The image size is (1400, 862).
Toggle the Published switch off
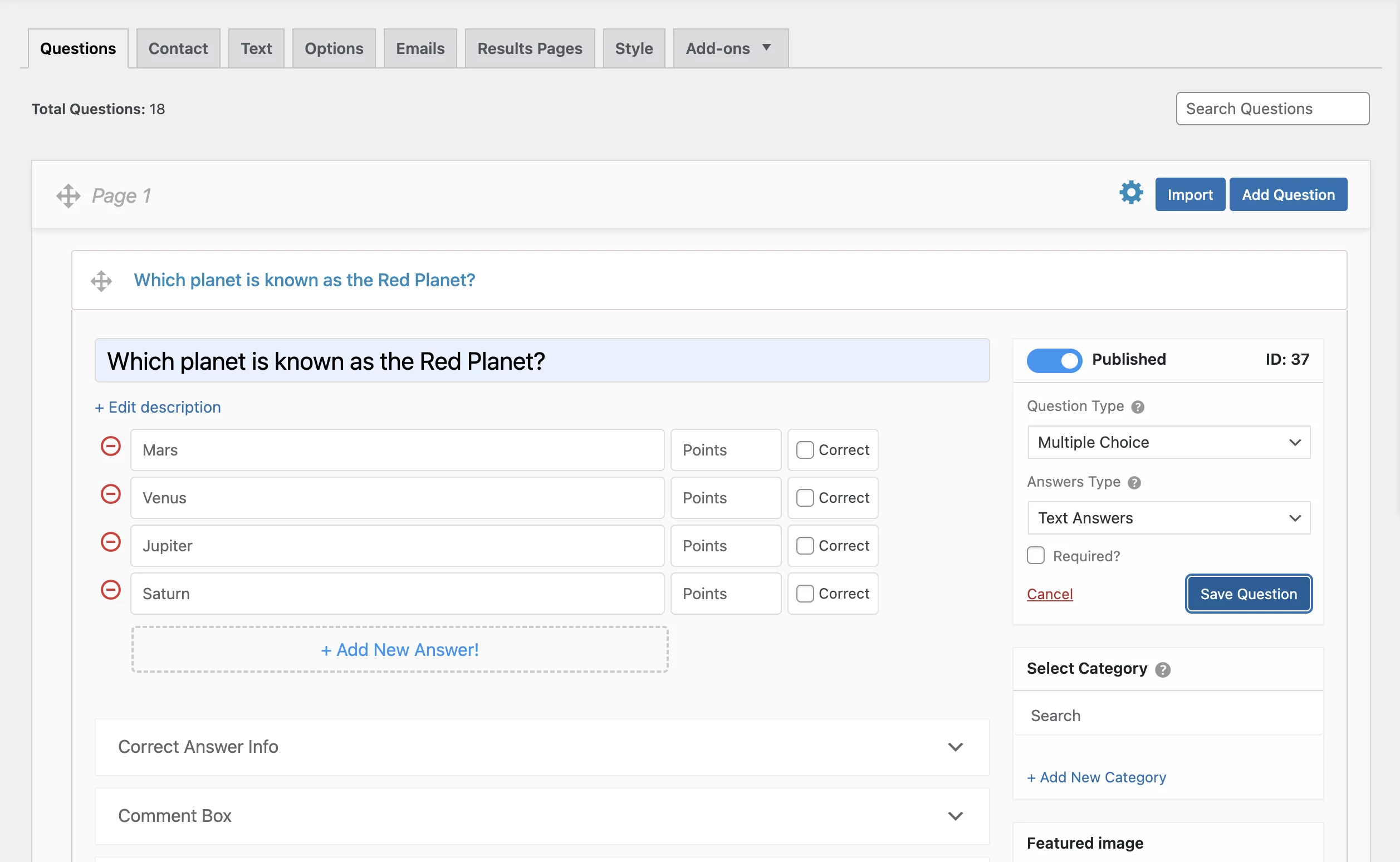pos(1054,360)
